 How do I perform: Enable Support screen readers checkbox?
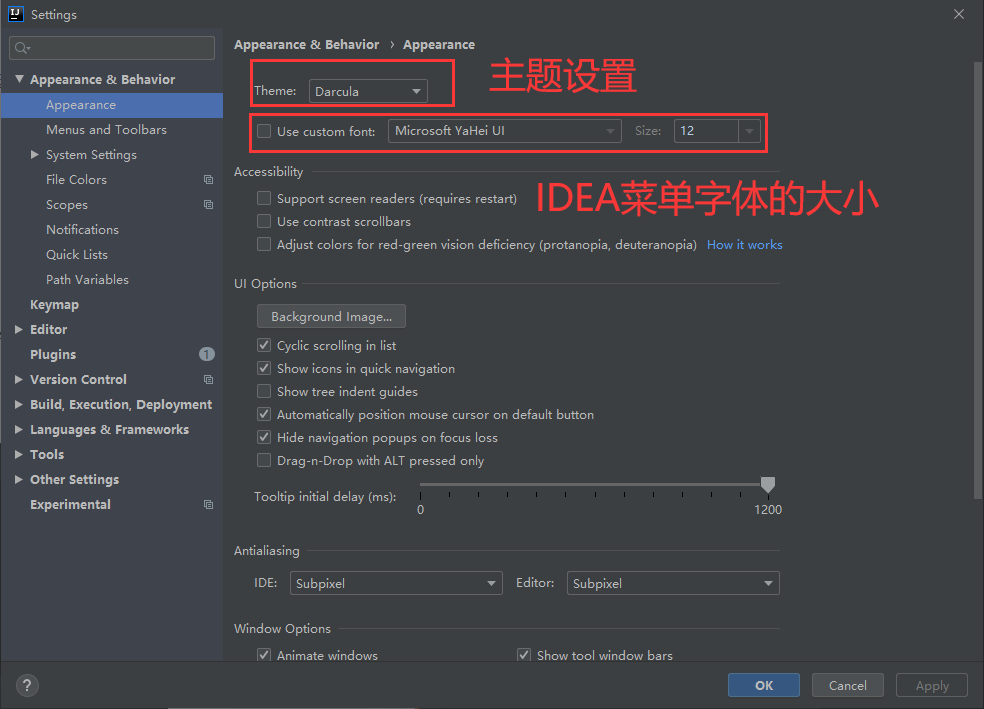pos(264,198)
